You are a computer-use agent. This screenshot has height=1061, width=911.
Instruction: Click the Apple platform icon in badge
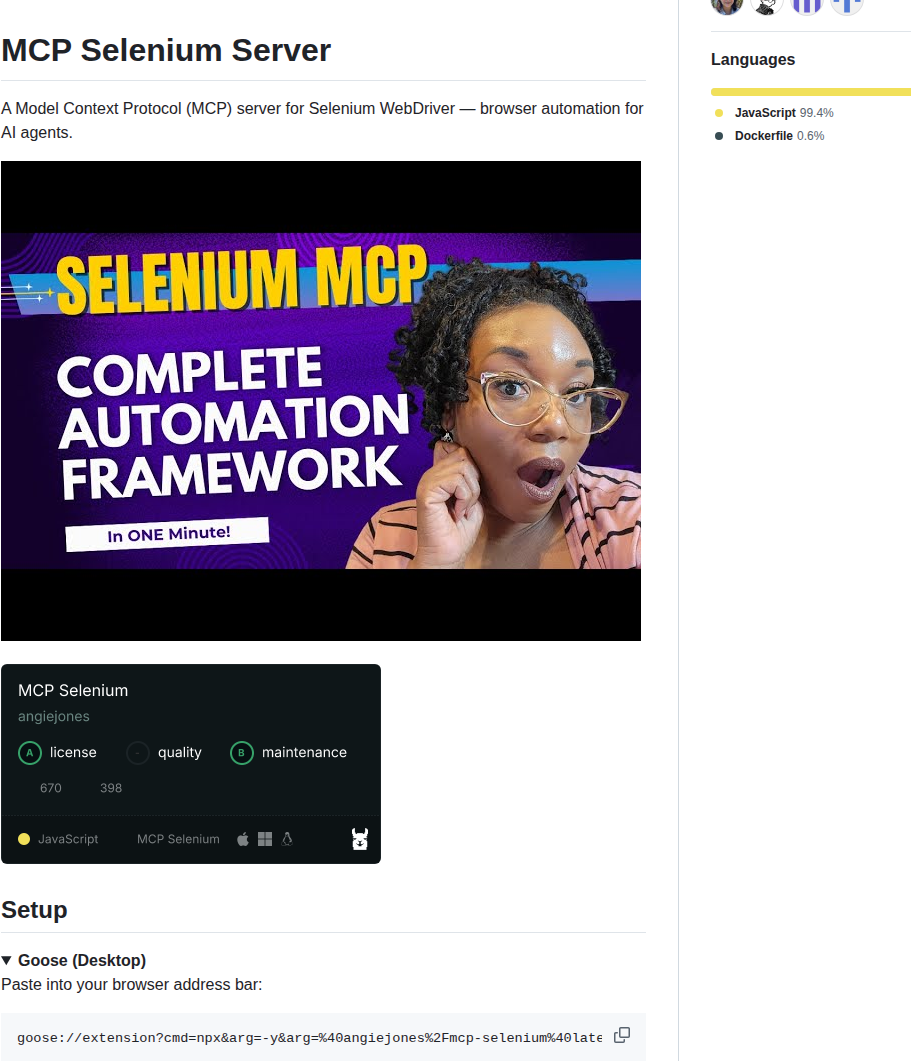click(243, 839)
